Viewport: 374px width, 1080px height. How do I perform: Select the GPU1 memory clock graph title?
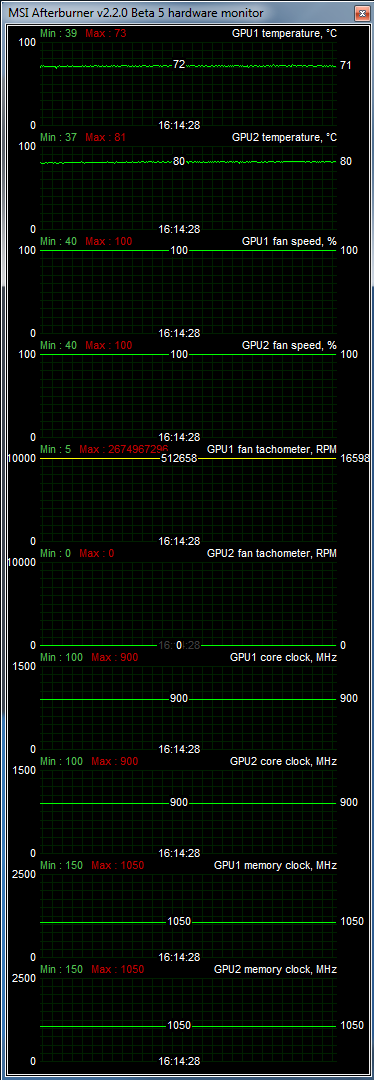point(276,865)
